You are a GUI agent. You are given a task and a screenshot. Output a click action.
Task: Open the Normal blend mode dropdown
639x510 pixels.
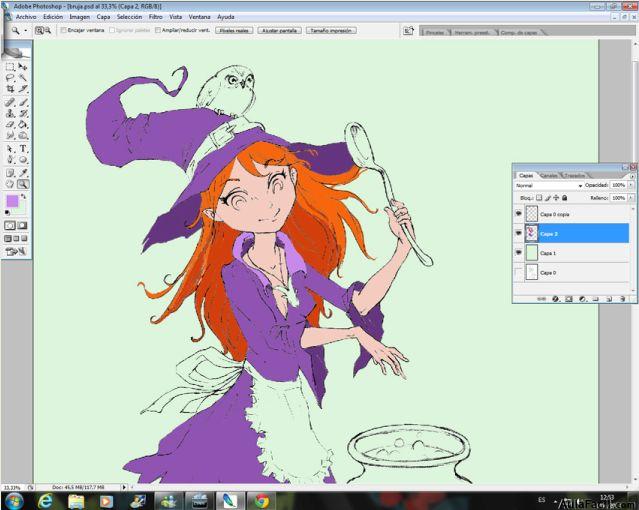[x=548, y=185]
